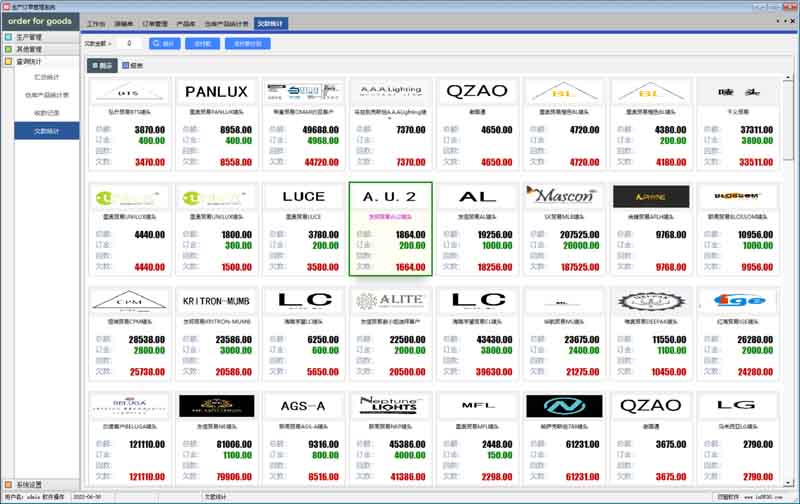
Task: Switch to the 工作台 tab
Action: point(96,24)
